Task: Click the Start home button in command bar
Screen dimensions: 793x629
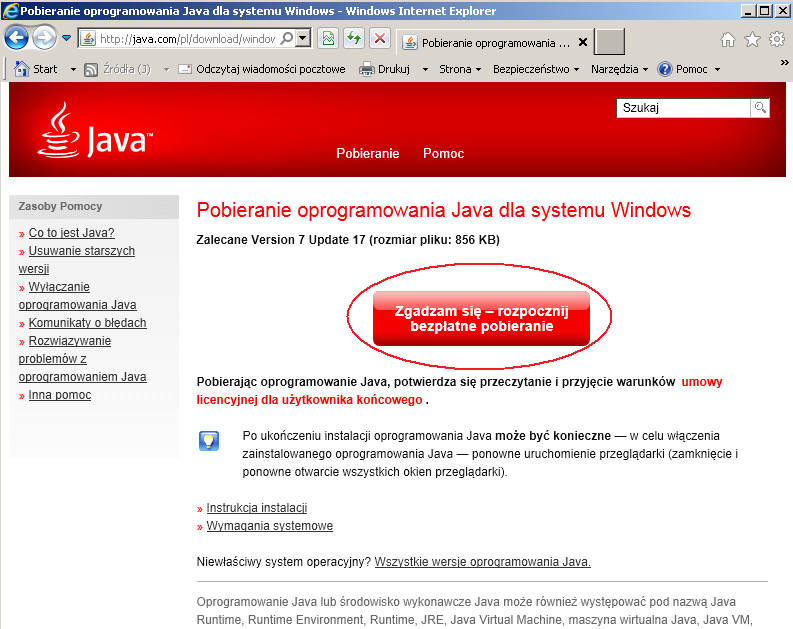Action: (x=36, y=69)
